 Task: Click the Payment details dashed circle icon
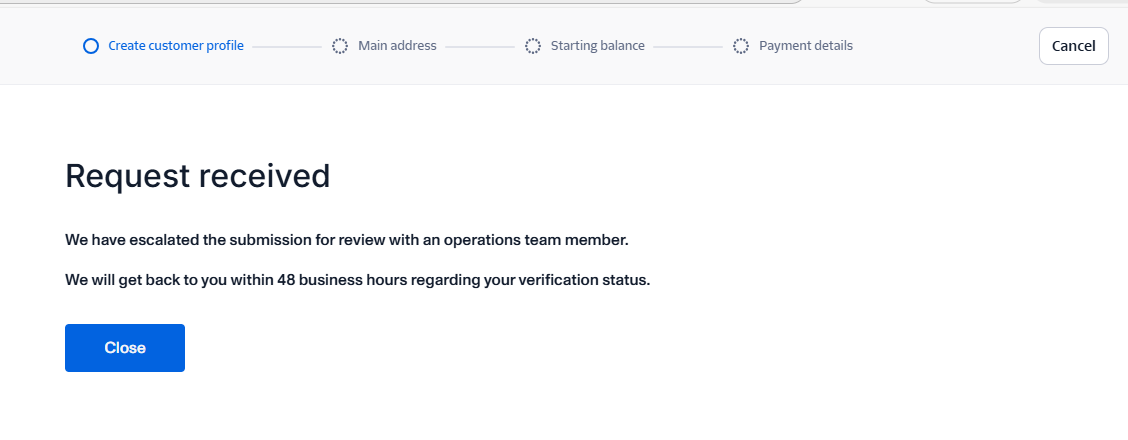point(741,46)
